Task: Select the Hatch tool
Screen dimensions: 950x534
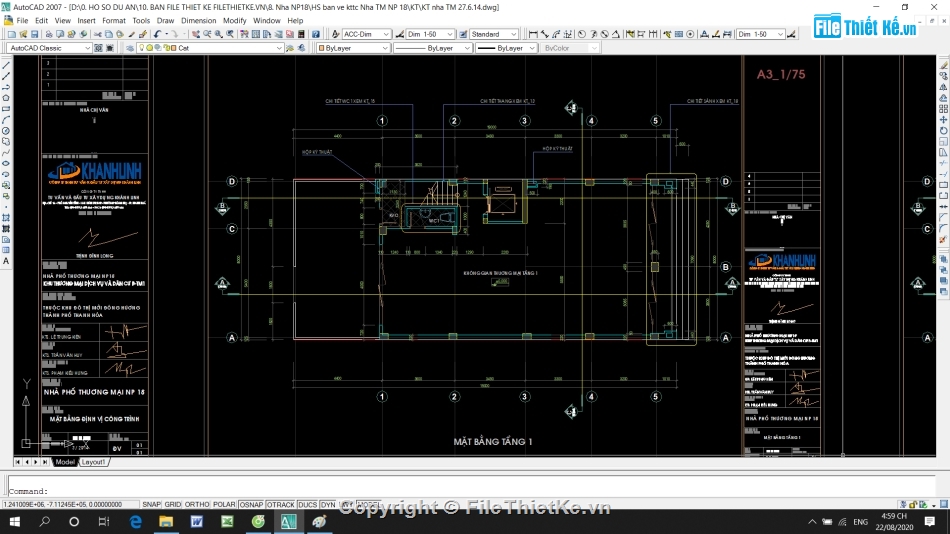Action: (x=6, y=218)
